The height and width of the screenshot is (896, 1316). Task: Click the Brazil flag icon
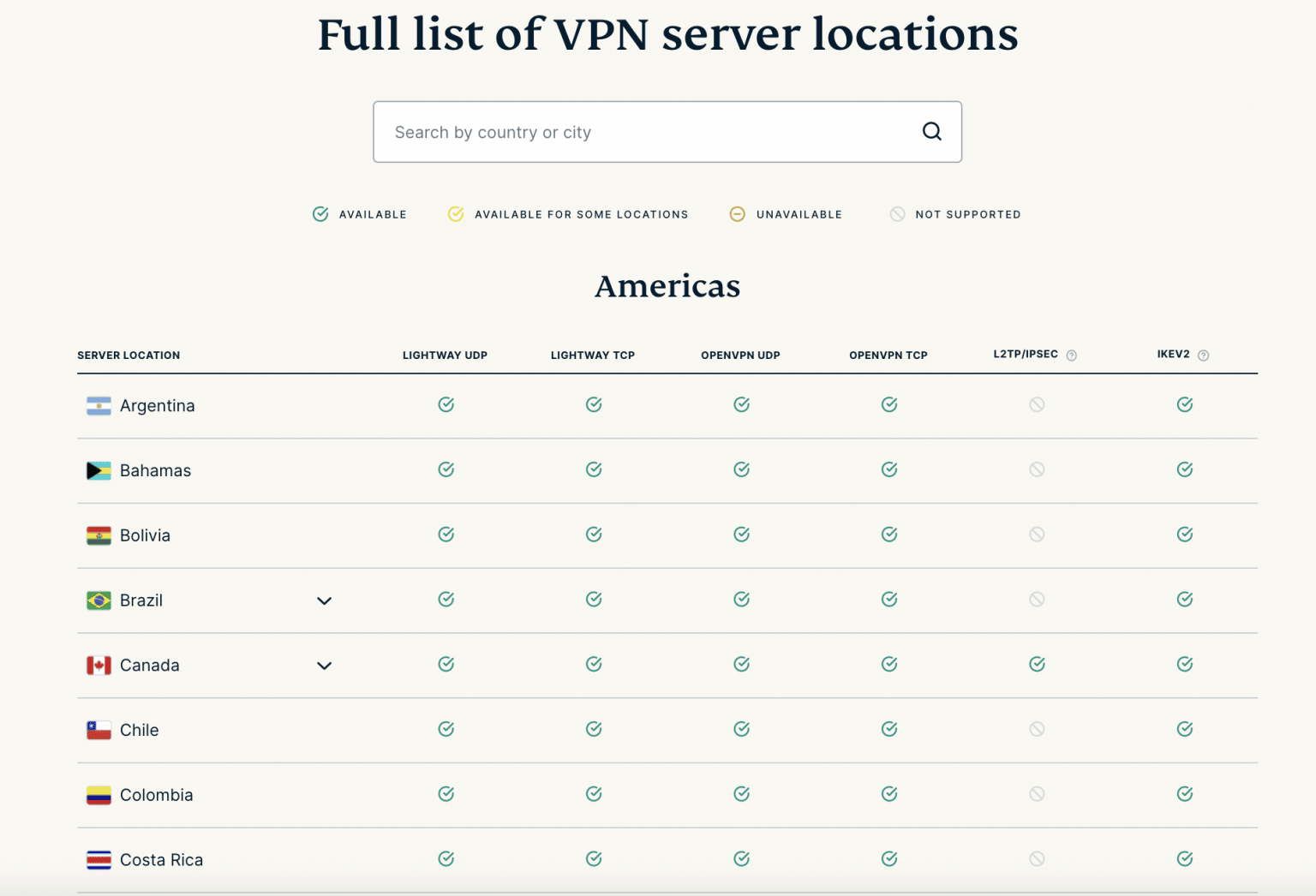[x=99, y=600]
